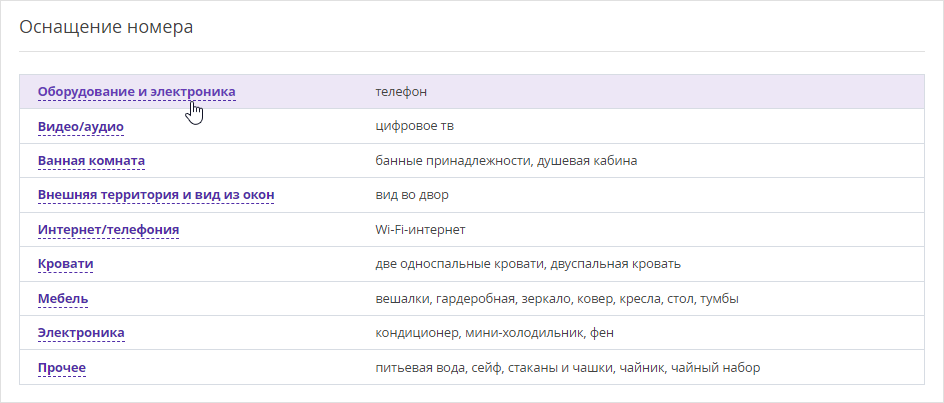Click the 'вид во двор' value
944x403 pixels.
[412, 195]
